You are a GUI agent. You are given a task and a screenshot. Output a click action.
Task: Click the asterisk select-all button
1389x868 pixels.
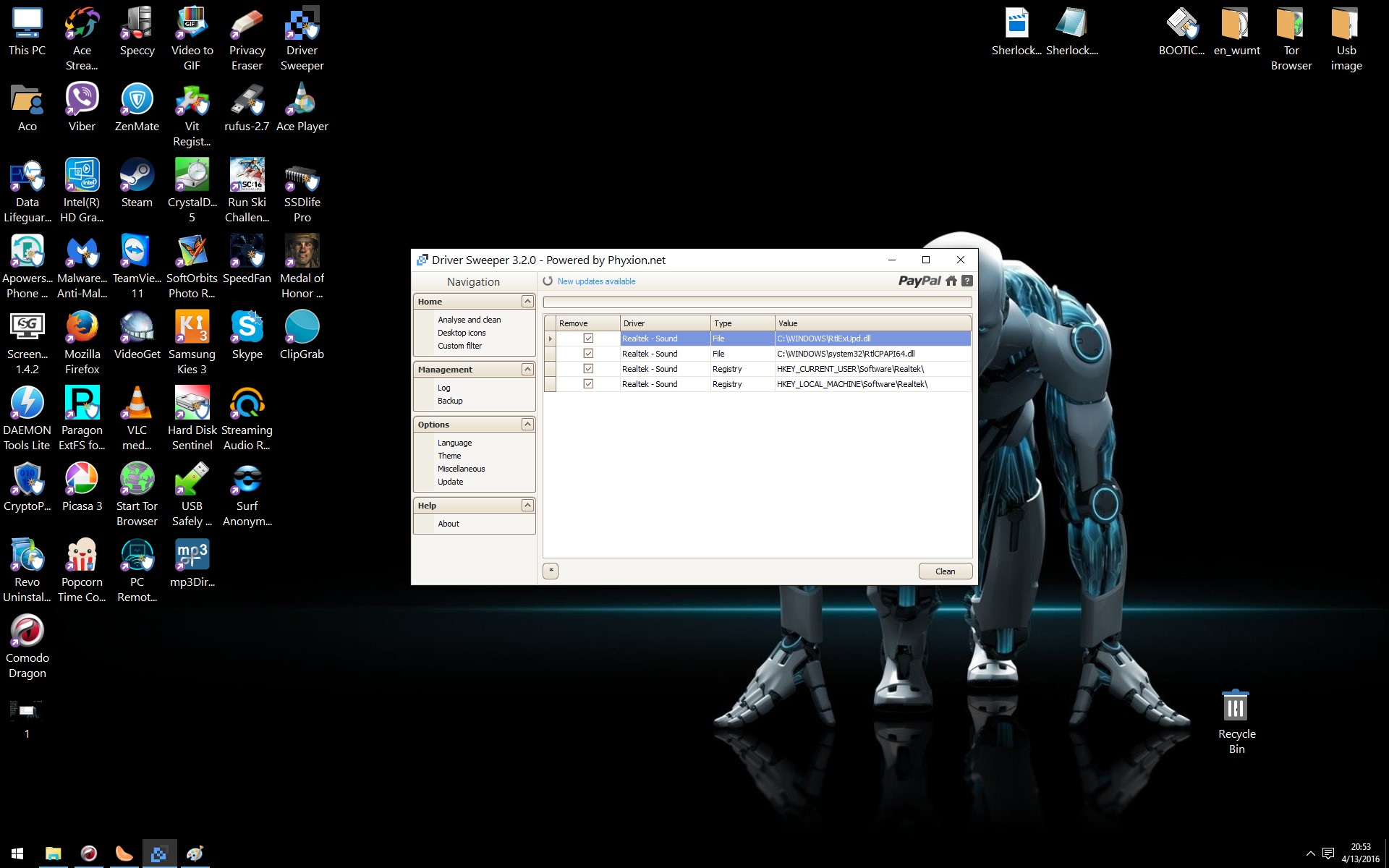[x=551, y=571]
